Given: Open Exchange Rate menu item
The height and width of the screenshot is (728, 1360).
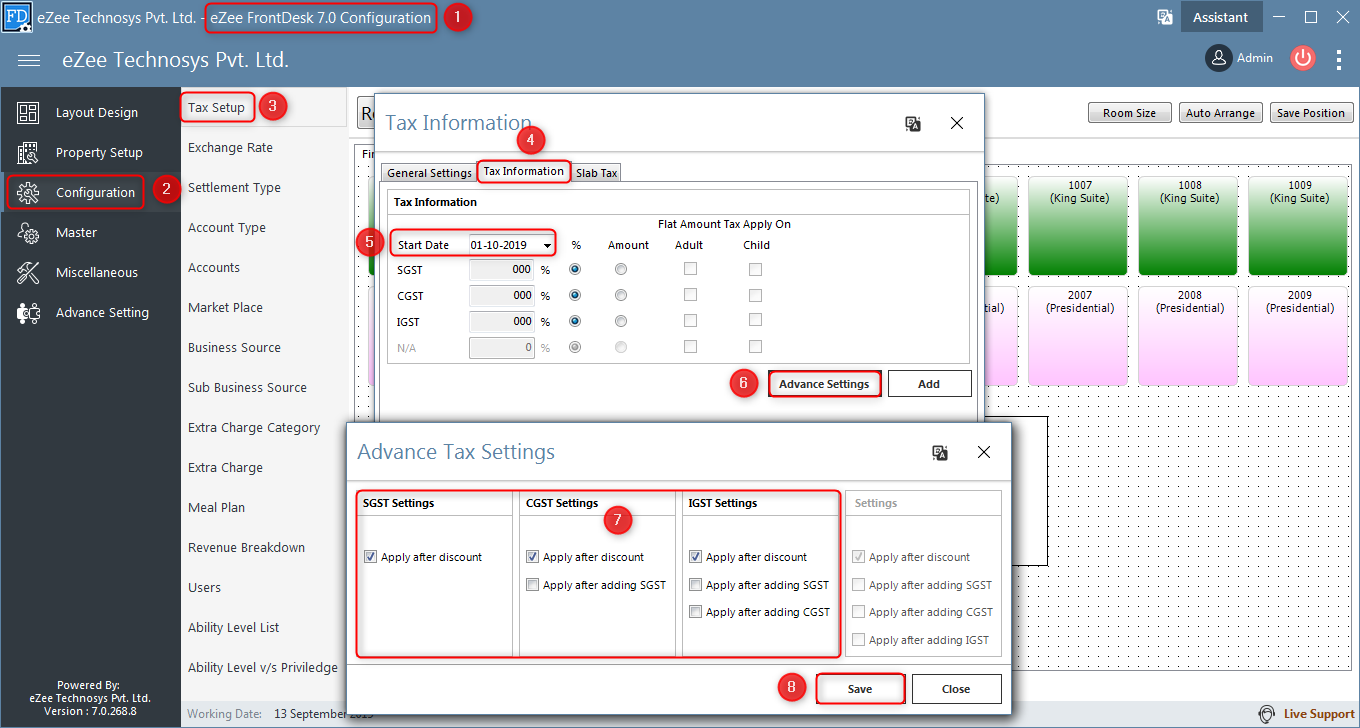Looking at the screenshot, I should point(230,147).
